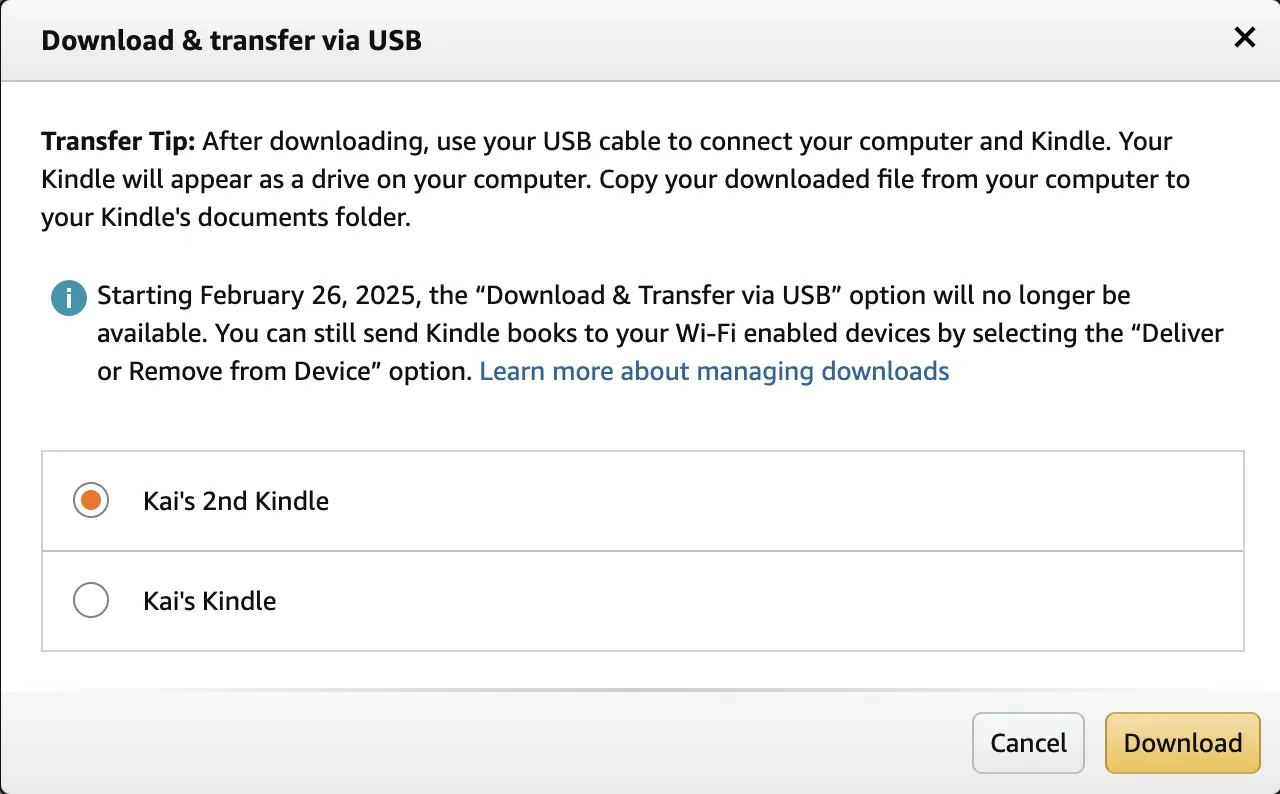Click the Transfer Tip heading text
Viewport: 1280px width, 794px height.
[x=117, y=140]
